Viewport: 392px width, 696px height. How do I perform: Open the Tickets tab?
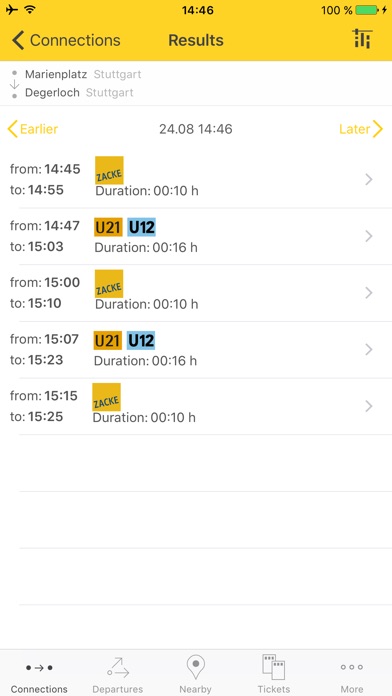pos(273,674)
